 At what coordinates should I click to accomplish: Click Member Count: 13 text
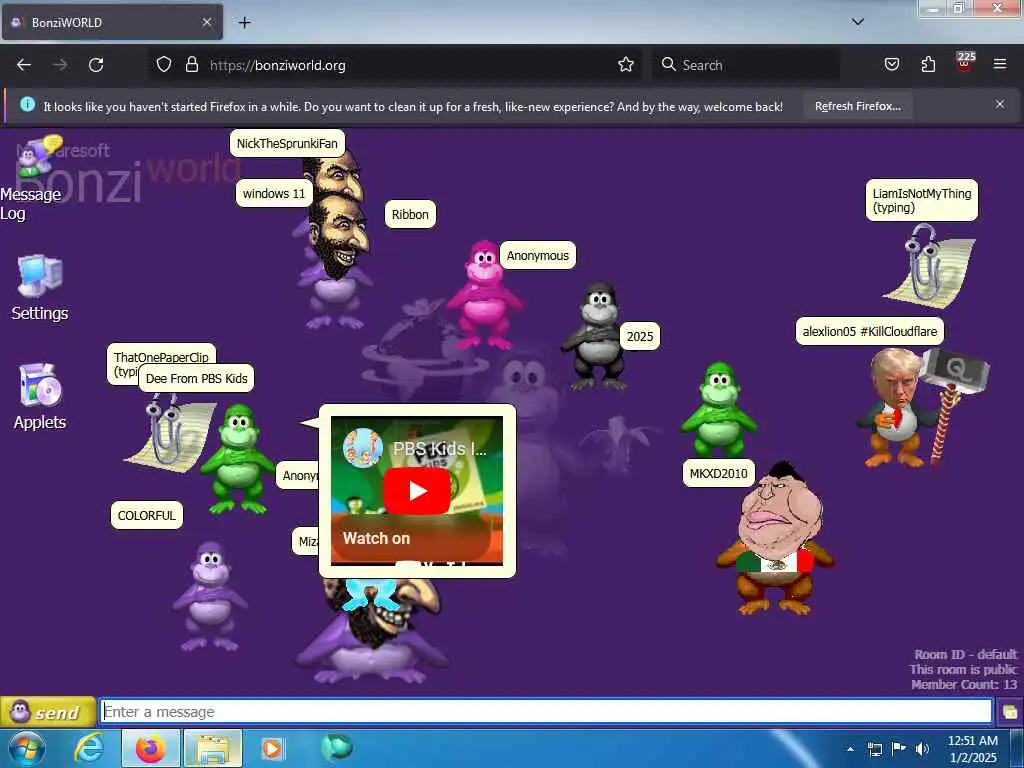964,684
